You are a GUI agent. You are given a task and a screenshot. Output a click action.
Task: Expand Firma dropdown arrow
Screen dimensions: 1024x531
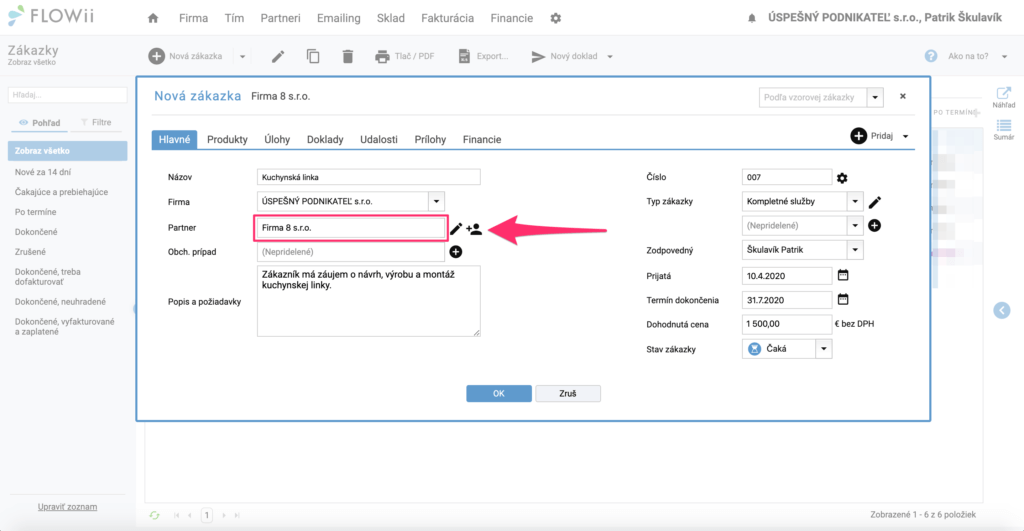tap(436, 201)
